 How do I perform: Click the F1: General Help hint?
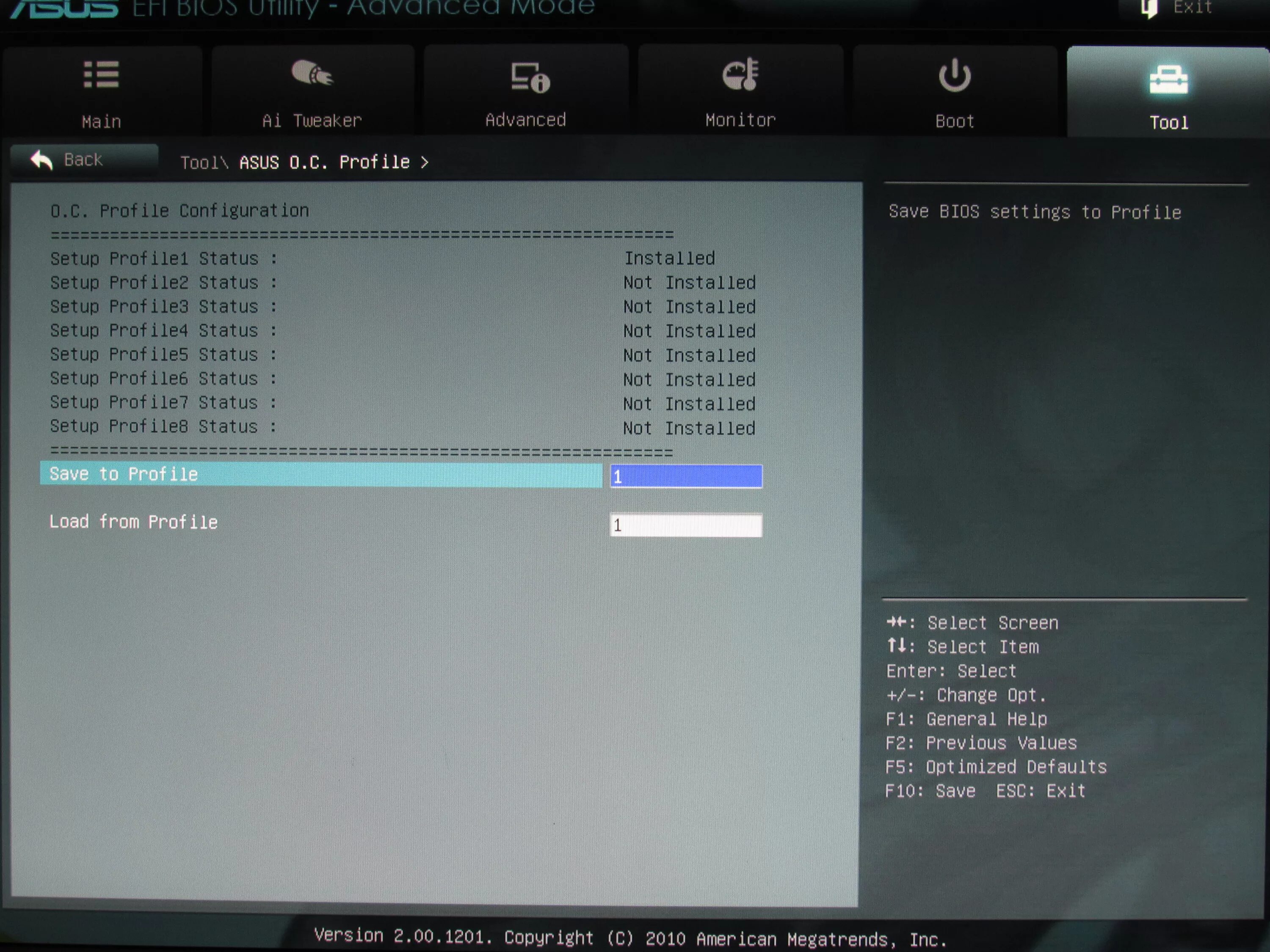966,719
